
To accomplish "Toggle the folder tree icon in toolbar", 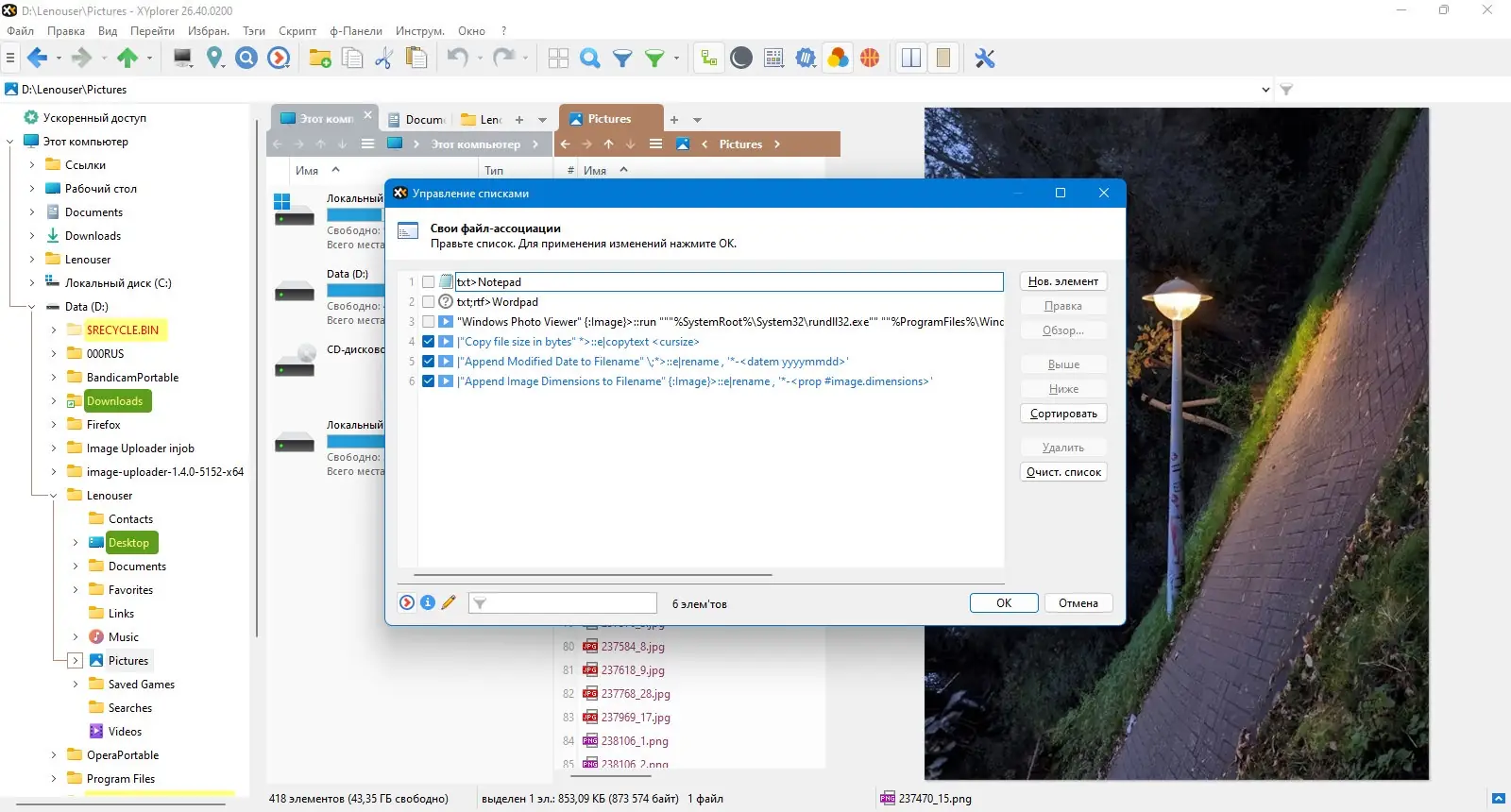I will point(708,59).
